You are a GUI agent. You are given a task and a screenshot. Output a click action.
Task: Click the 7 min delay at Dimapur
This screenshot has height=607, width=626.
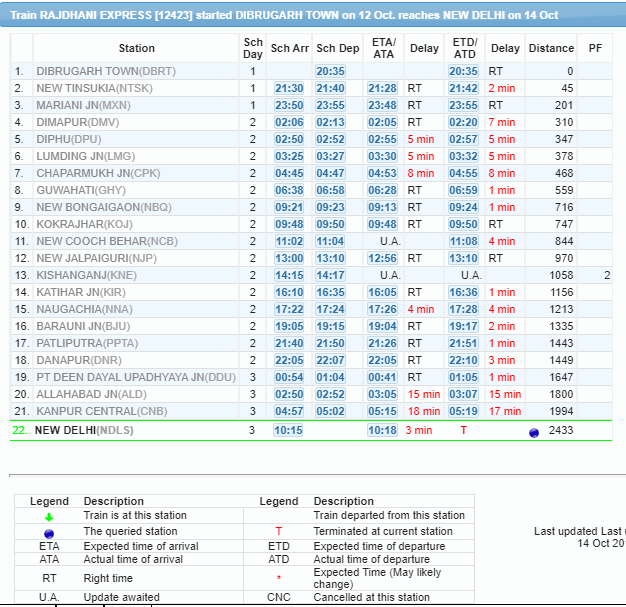pyautogui.click(x=502, y=122)
